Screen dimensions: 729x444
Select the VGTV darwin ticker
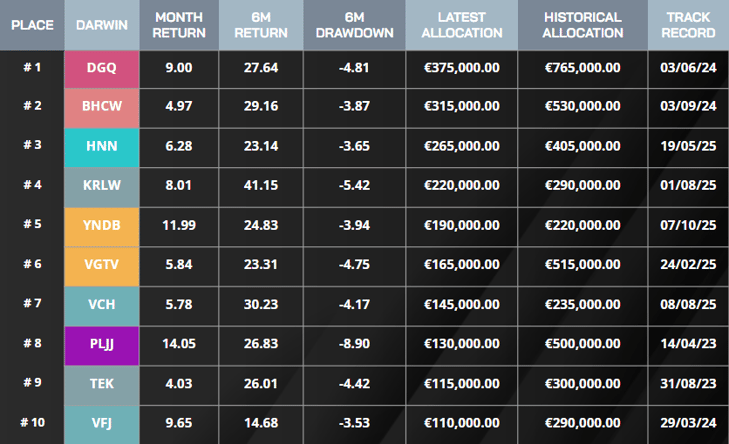coord(101,266)
